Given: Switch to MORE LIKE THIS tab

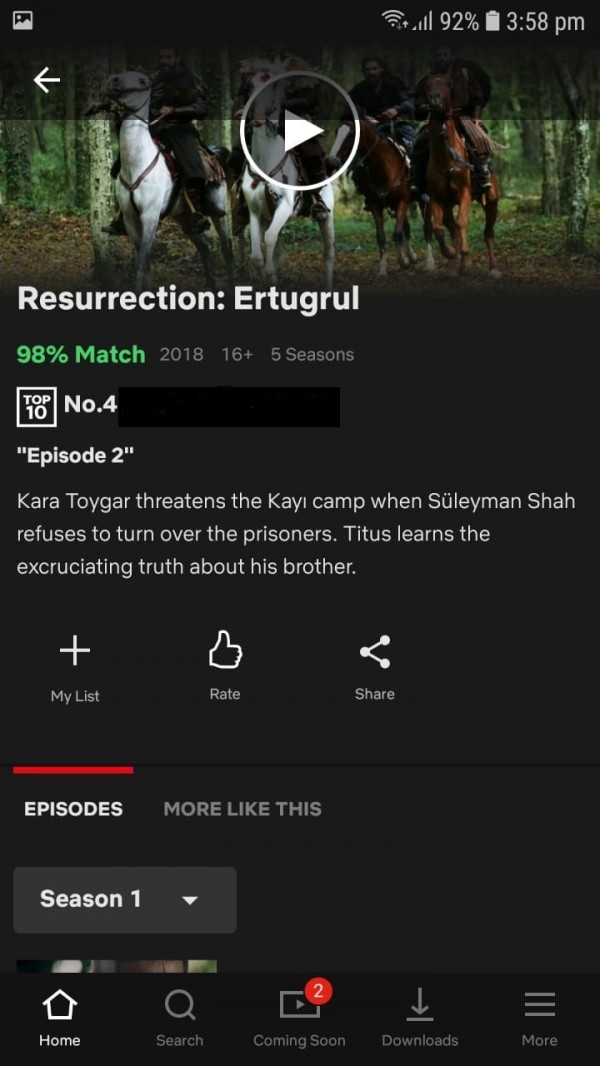Looking at the screenshot, I should [243, 809].
